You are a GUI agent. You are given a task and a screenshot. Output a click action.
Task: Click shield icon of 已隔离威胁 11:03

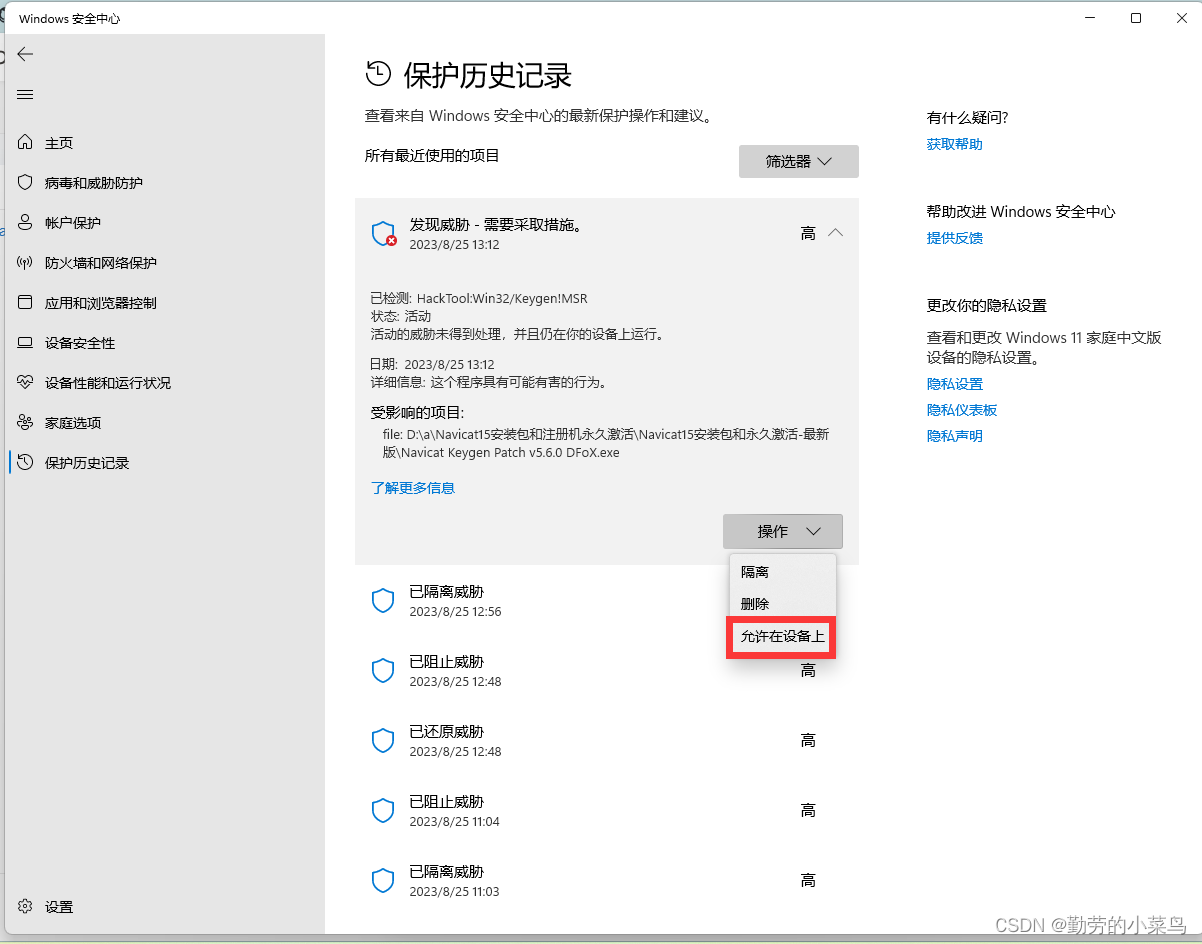click(x=383, y=881)
